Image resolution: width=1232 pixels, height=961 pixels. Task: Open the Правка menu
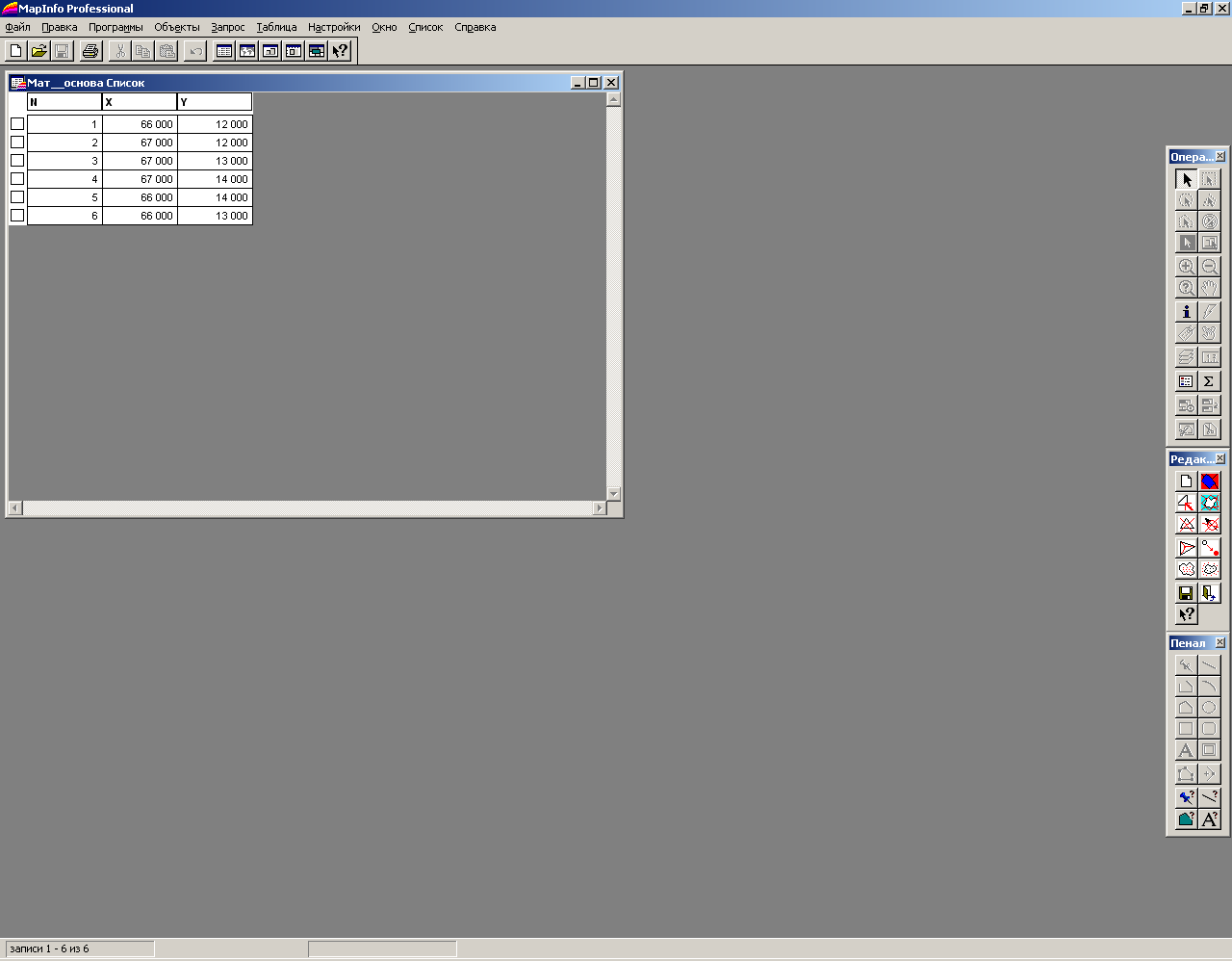pyautogui.click(x=59, y=27)
